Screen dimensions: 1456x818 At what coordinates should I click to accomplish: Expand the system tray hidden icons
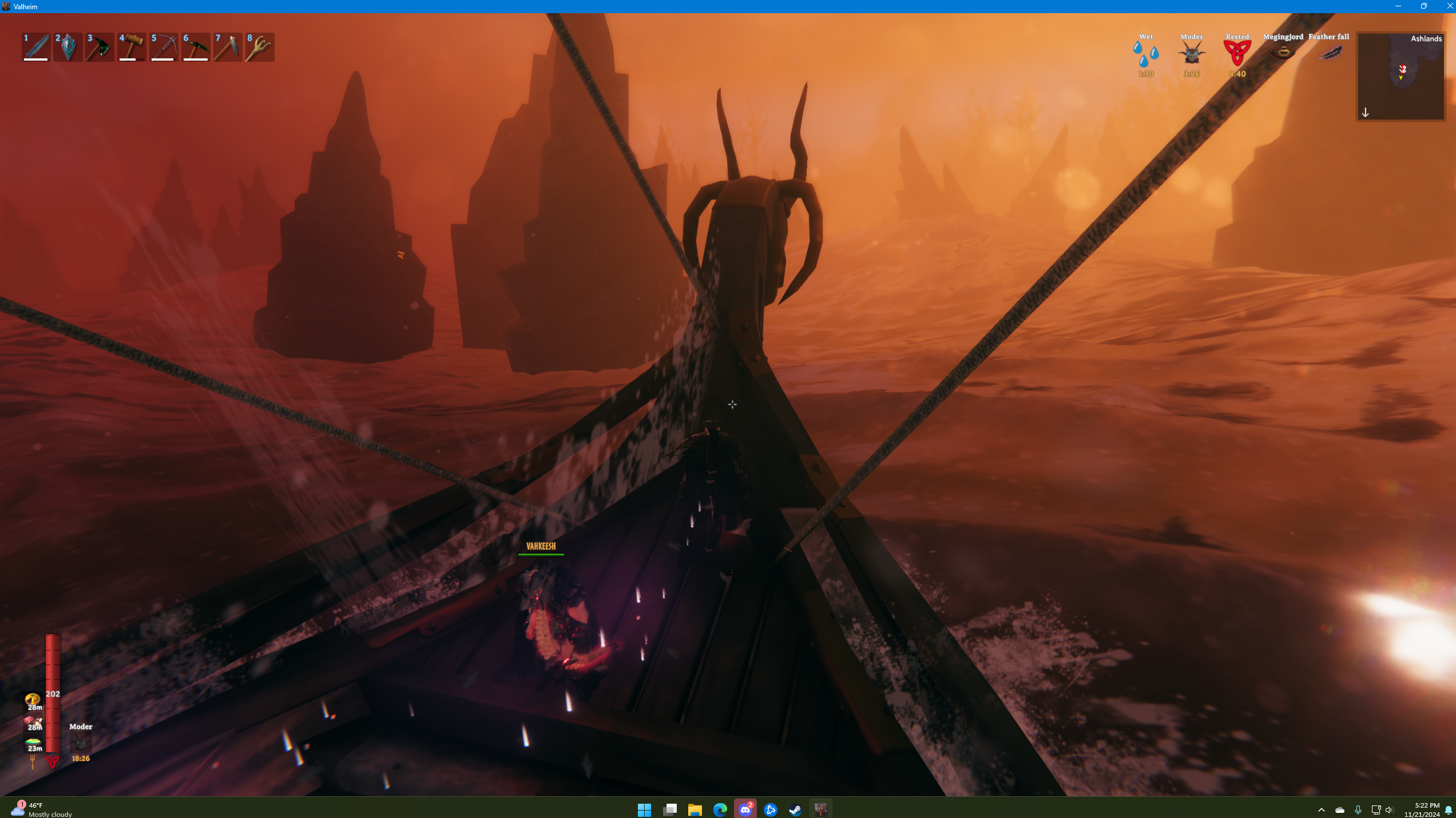1321,809
